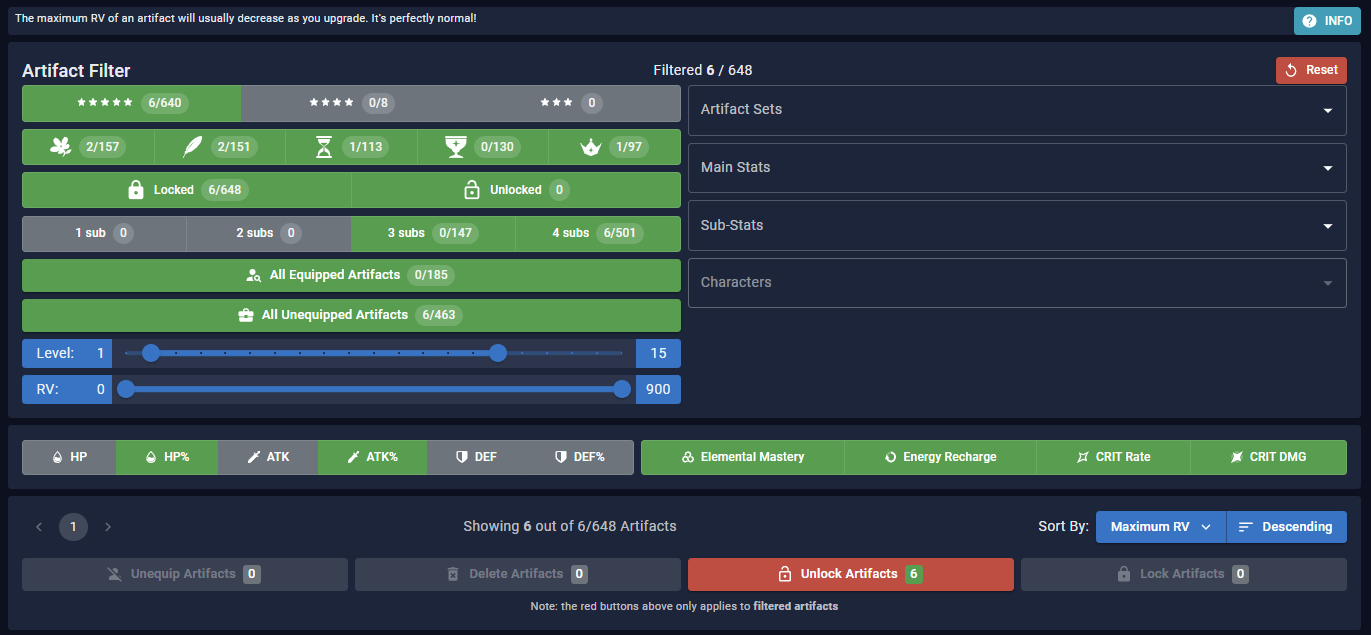
Task: Toggle the flat DEF substat filter
Action: tap(476, 457)
